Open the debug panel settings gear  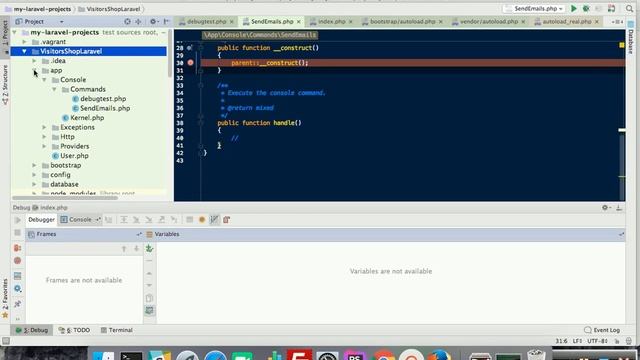pos(18,289)
